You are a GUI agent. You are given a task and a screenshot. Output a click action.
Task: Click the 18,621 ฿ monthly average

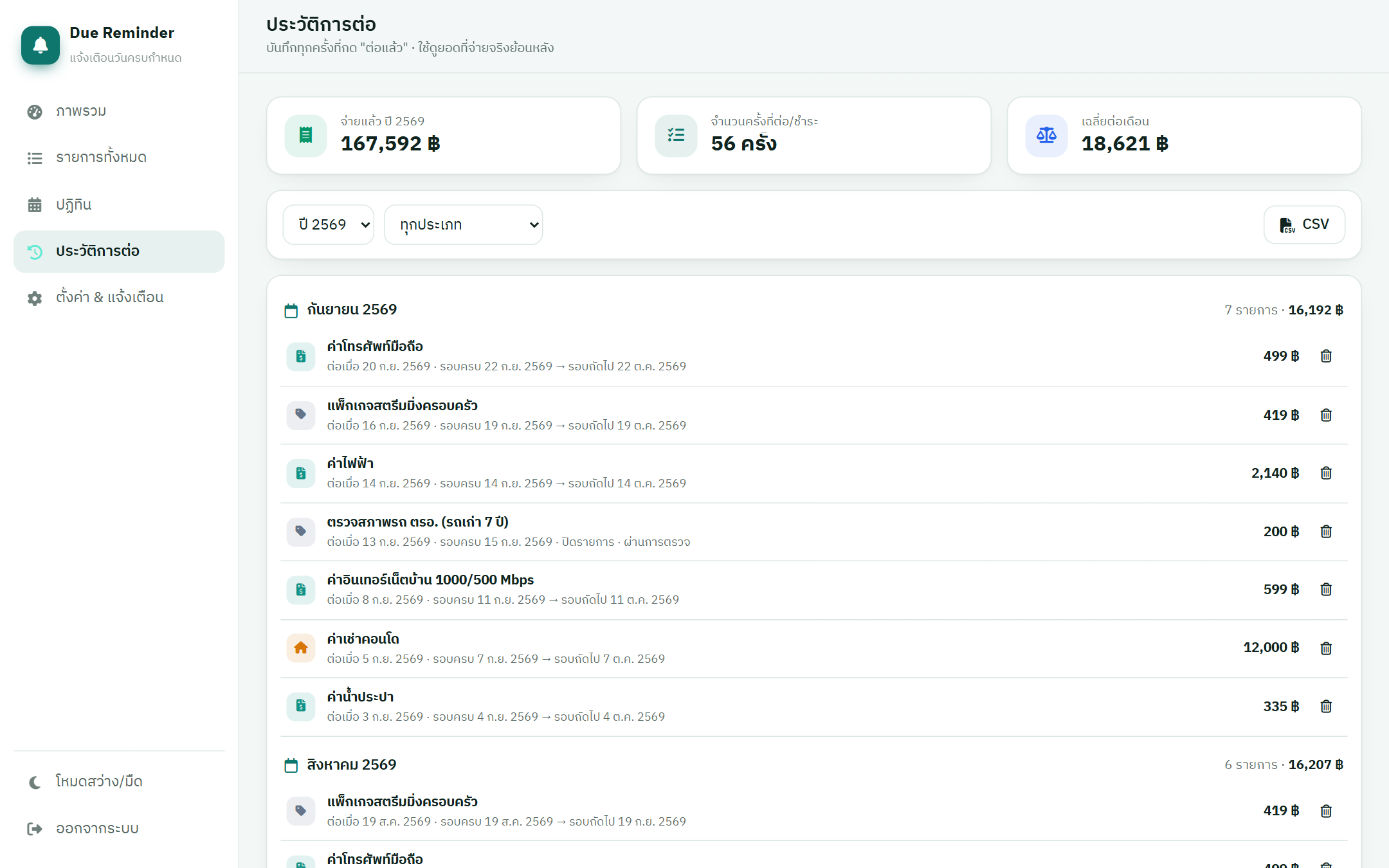tap(1125, 143)
